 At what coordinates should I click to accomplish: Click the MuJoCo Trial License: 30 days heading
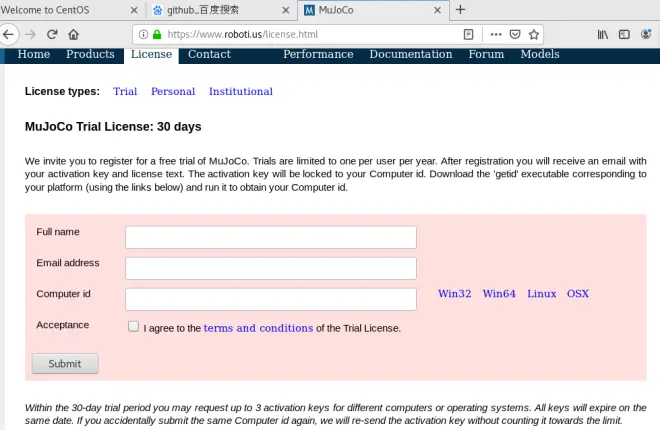point(113,127)
